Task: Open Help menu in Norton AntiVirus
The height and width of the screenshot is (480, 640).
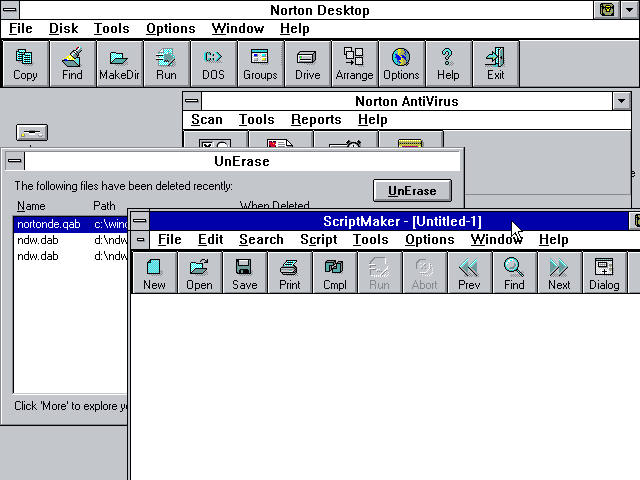Action: (372, 120)
